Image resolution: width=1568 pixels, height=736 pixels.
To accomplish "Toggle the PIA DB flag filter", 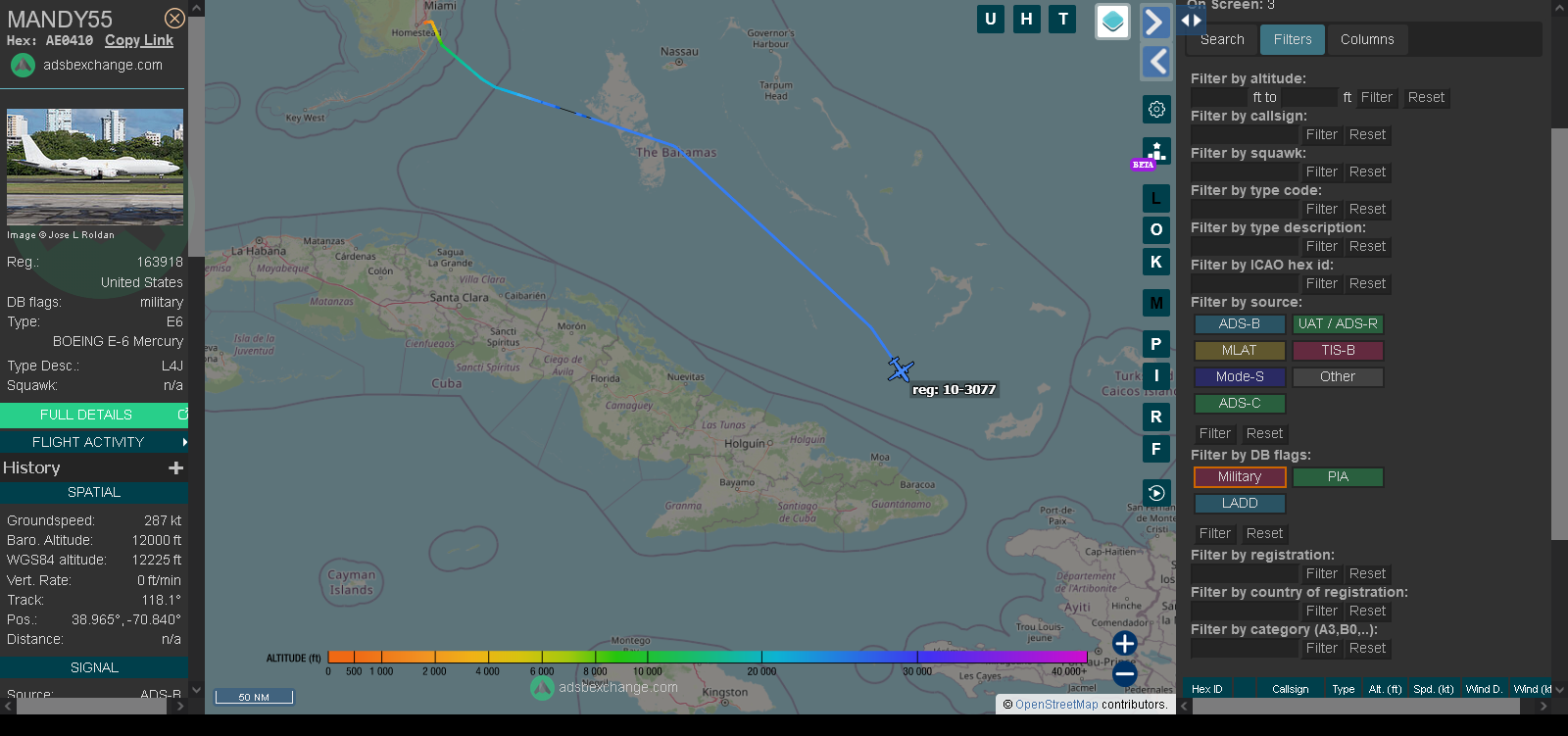I will 1338,477.
